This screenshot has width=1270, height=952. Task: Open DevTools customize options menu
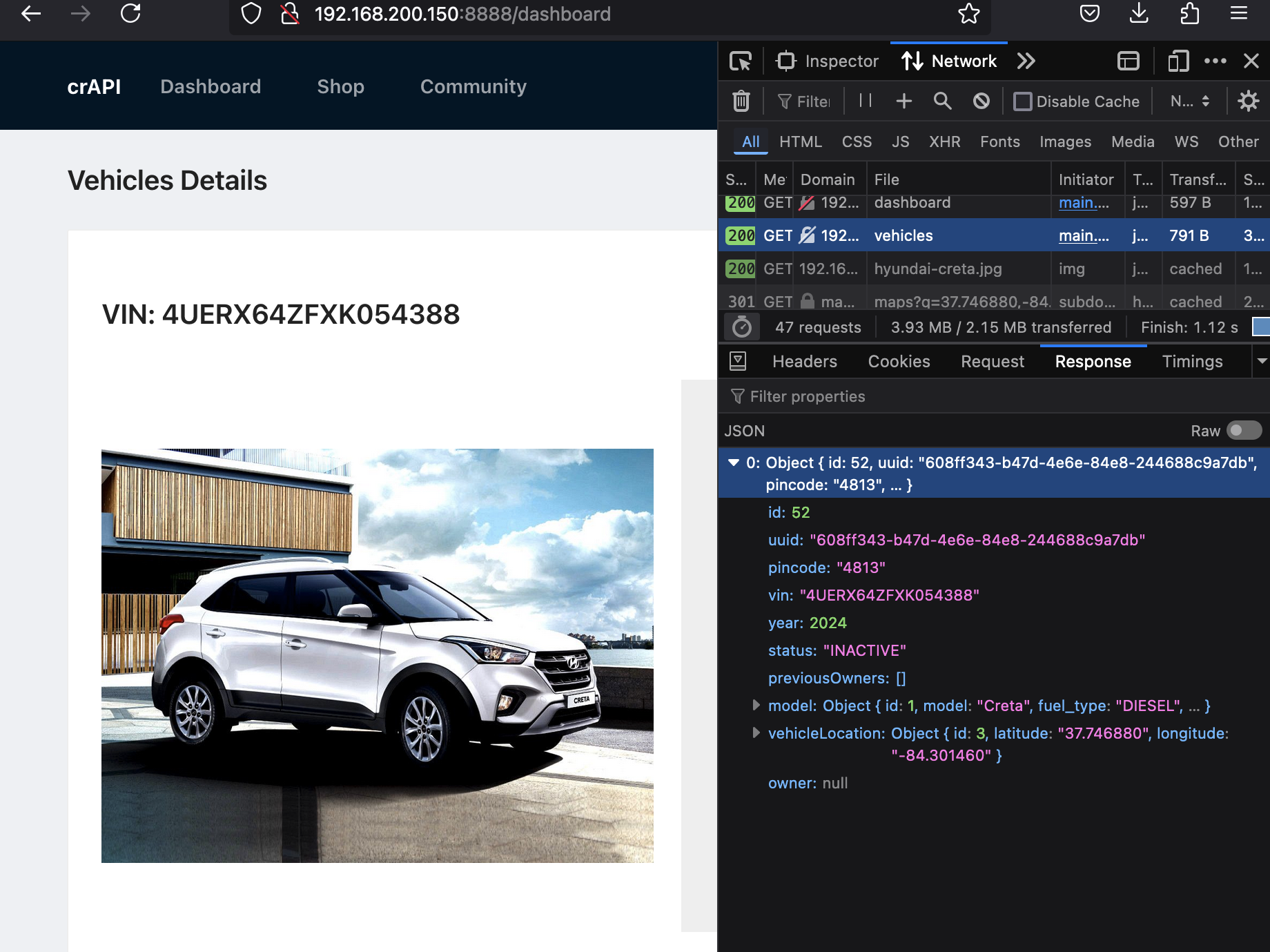1215,61
